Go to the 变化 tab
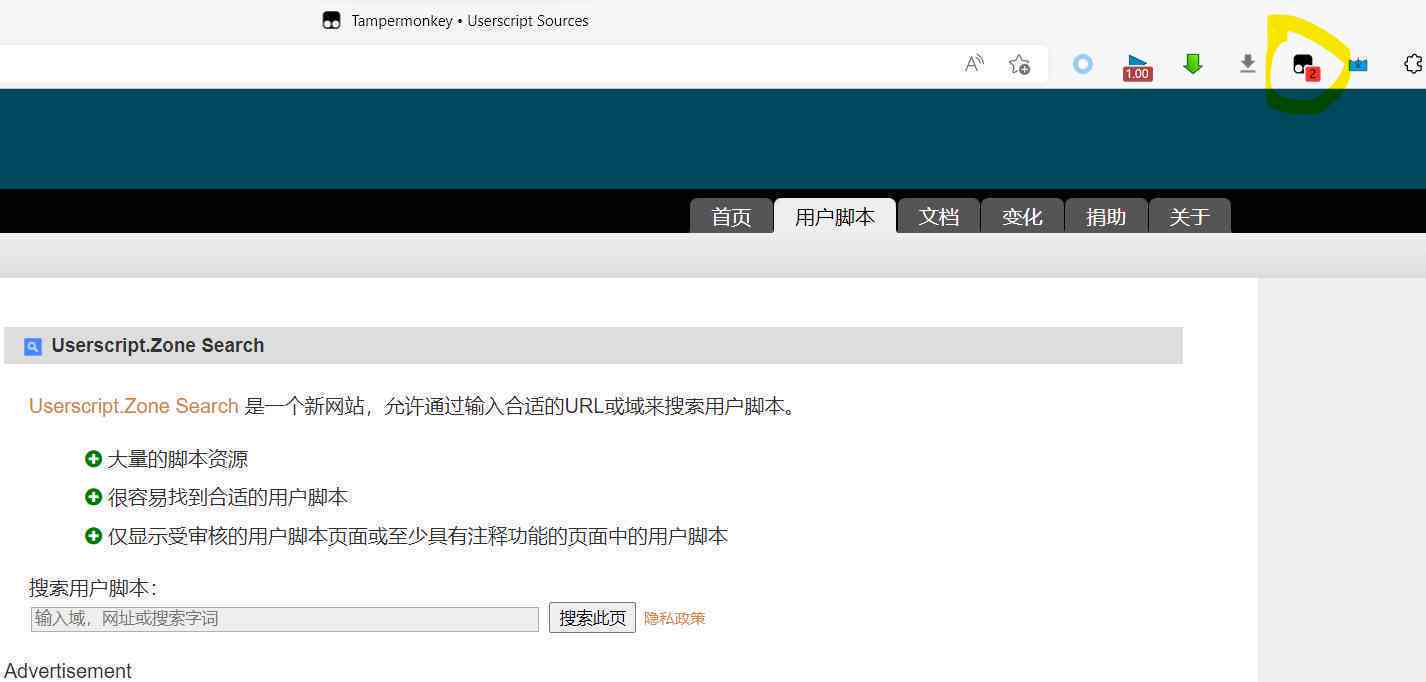Viewport: 1426px width, 682px height. (1022, 216)
